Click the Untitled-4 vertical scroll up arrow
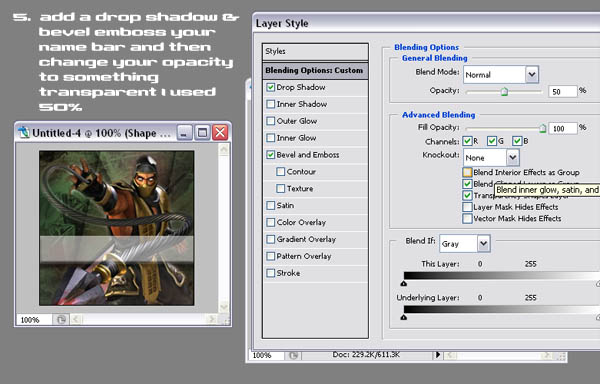The width and height of the screenshot is (600, 384). coord(224,149)
